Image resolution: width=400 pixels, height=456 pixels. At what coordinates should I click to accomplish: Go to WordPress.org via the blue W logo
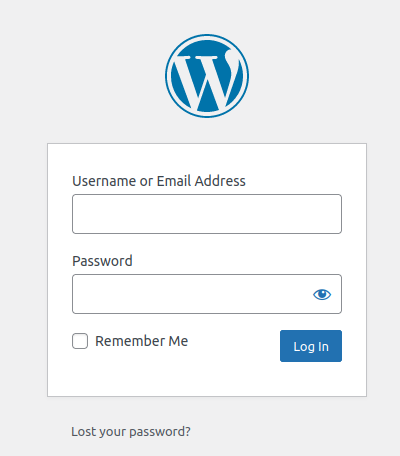click(207, 76)
